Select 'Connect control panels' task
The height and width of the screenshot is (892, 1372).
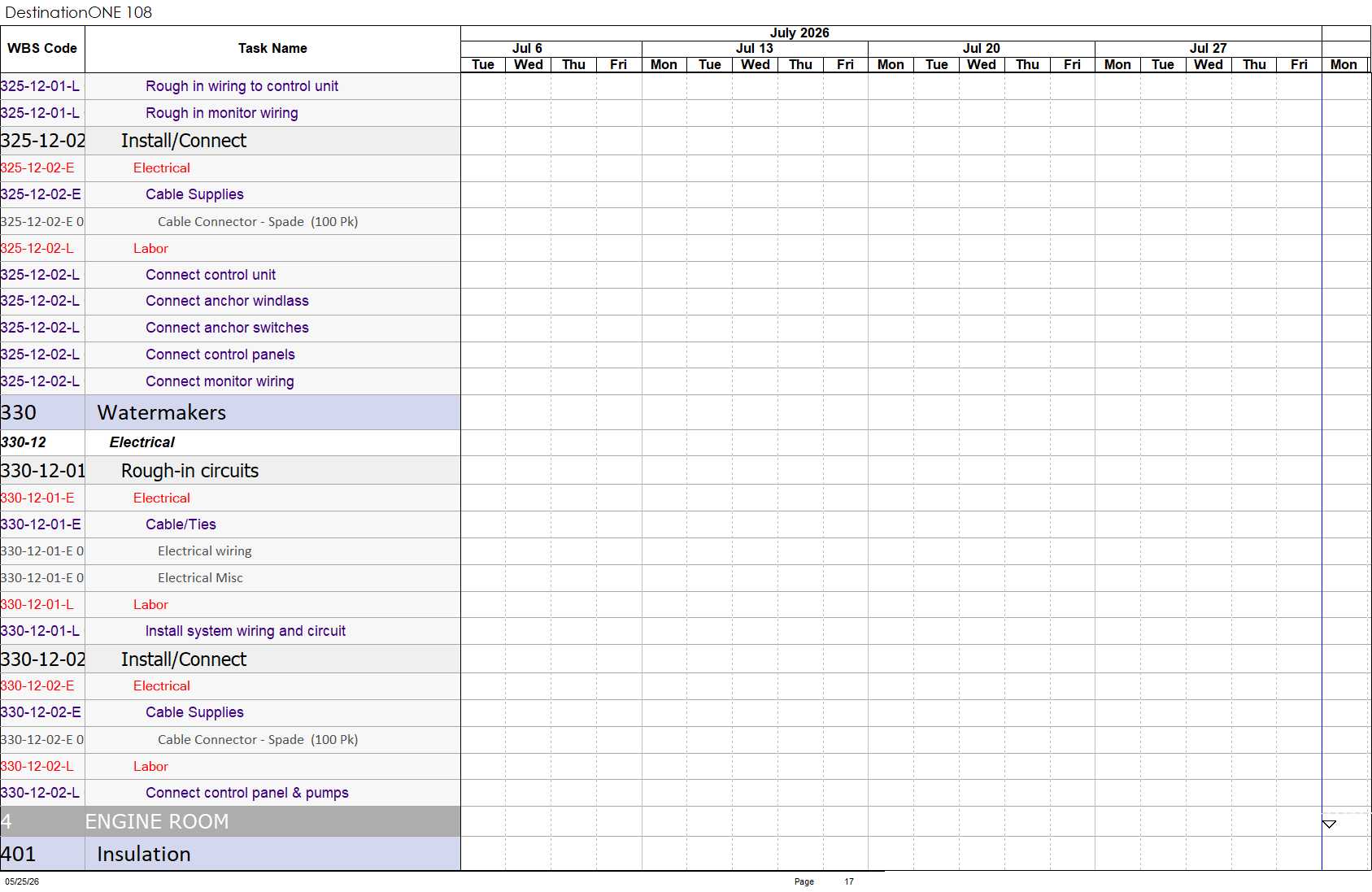[230, 355]
